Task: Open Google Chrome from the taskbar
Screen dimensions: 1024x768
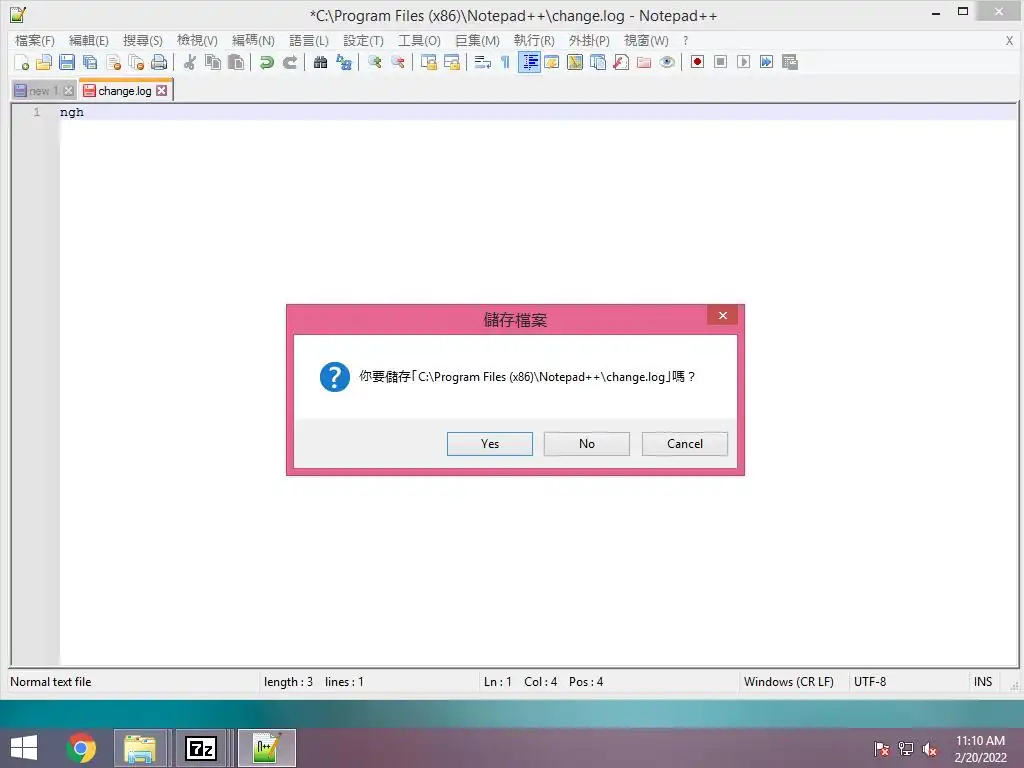Action: pos(81,748)
